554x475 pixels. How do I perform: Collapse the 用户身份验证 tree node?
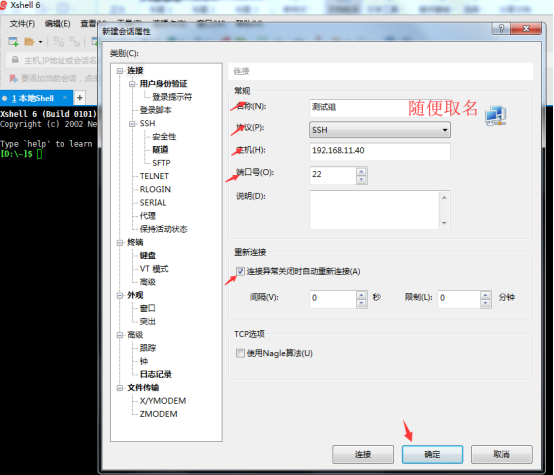coord(132,84)
